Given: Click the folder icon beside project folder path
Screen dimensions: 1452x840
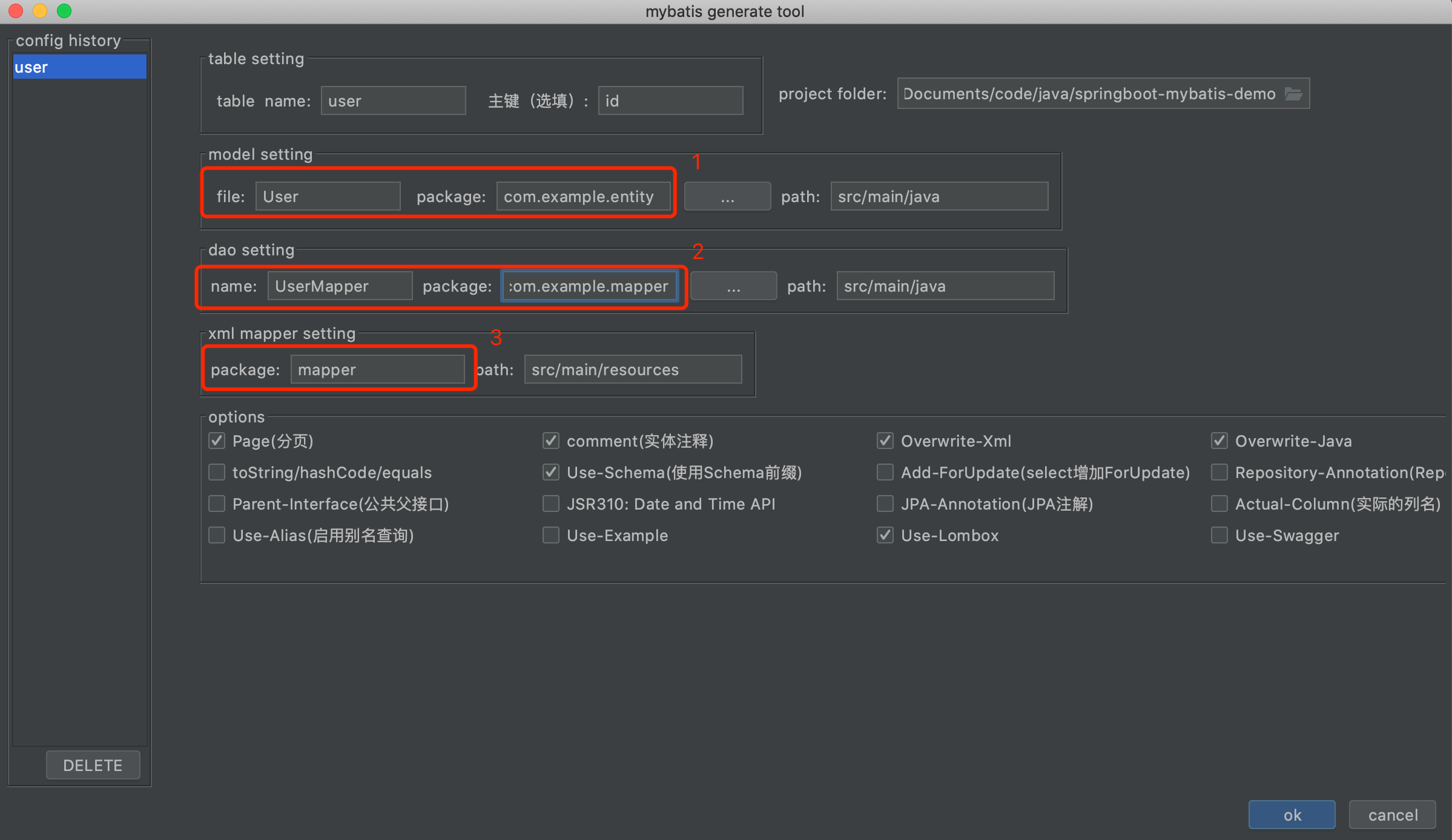Looking at the screenshot, I should 1295,93.
